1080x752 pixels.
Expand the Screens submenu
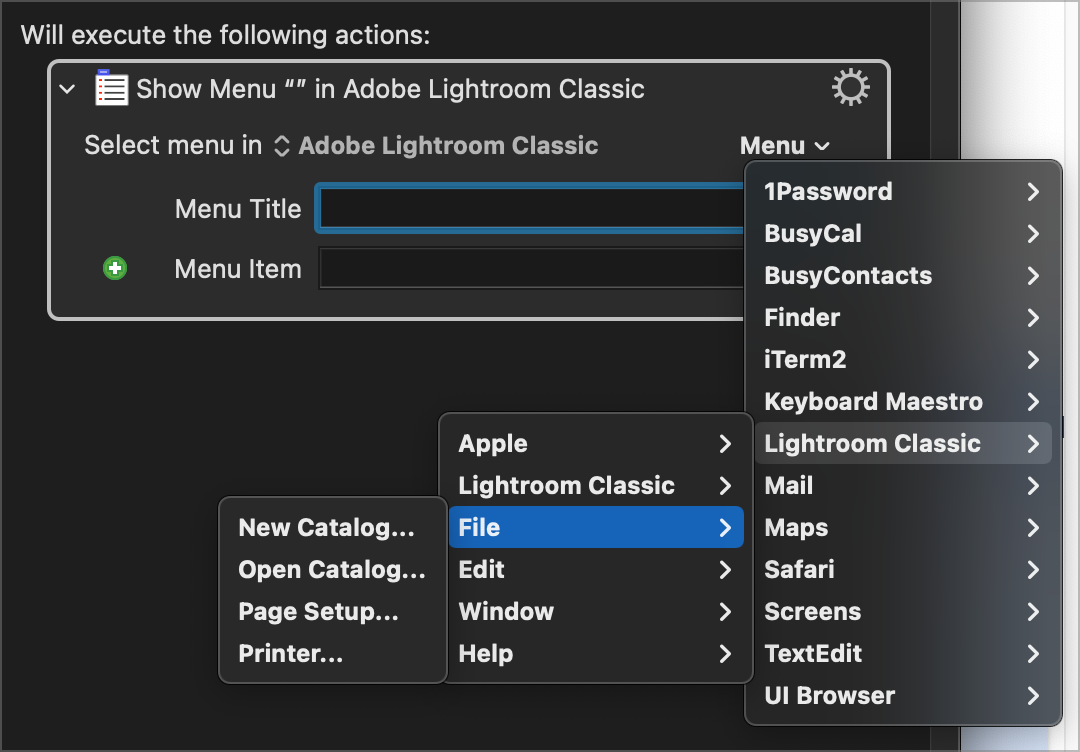tap(903, 612)
